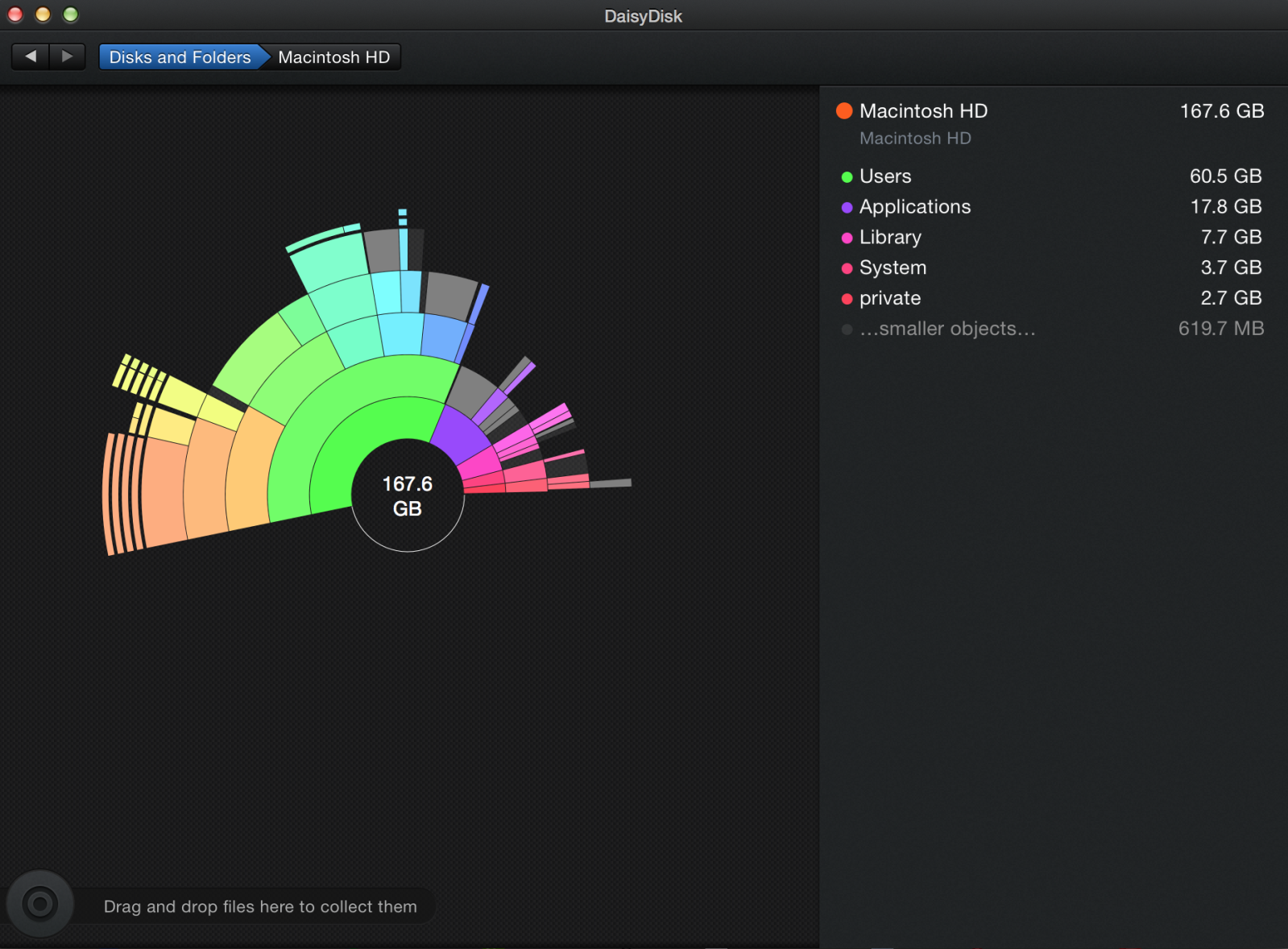The height and width of the screenshot is (949, 1288).
Task: Select the Users folder row
Action: 1052,176
